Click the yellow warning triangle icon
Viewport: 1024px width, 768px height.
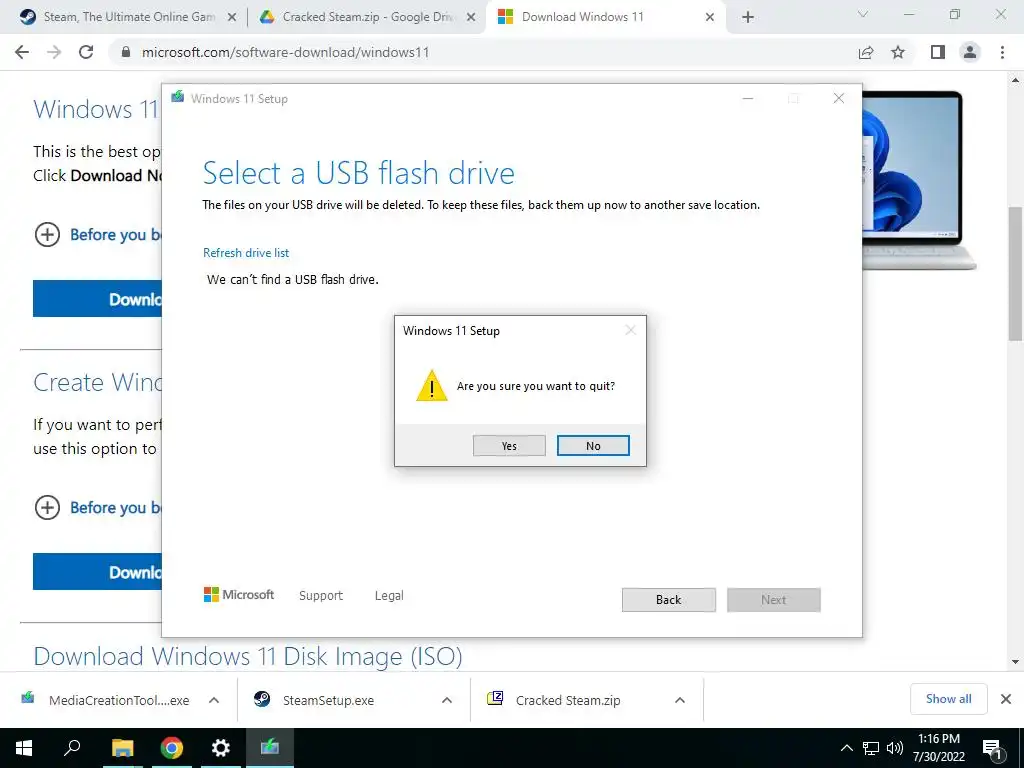click(x=432, y=385)
